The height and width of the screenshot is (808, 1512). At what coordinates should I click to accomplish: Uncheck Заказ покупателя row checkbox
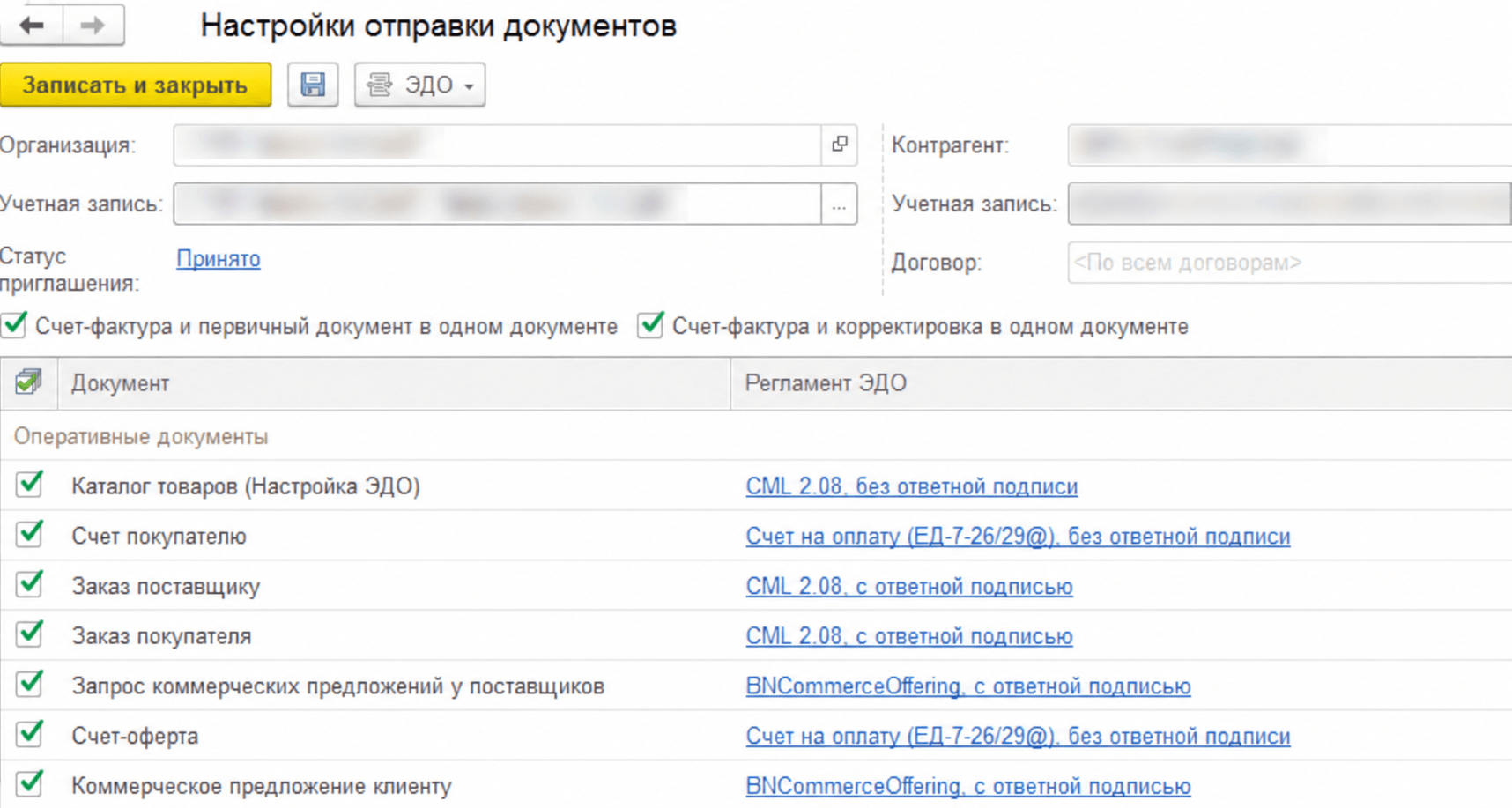coord(29,634)
